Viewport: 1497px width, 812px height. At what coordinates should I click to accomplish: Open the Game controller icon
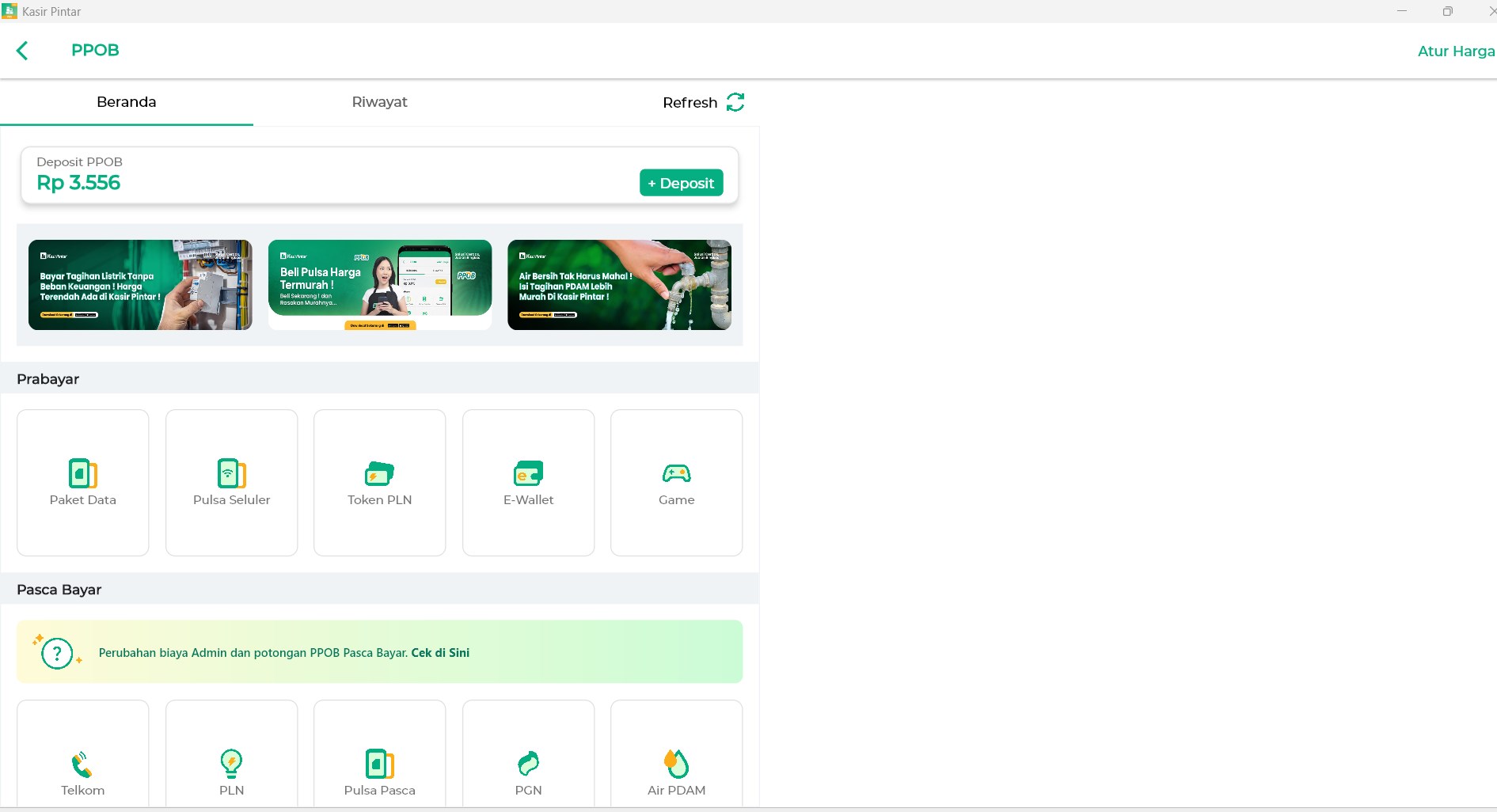pyautogui.click(x=677, y=473)
